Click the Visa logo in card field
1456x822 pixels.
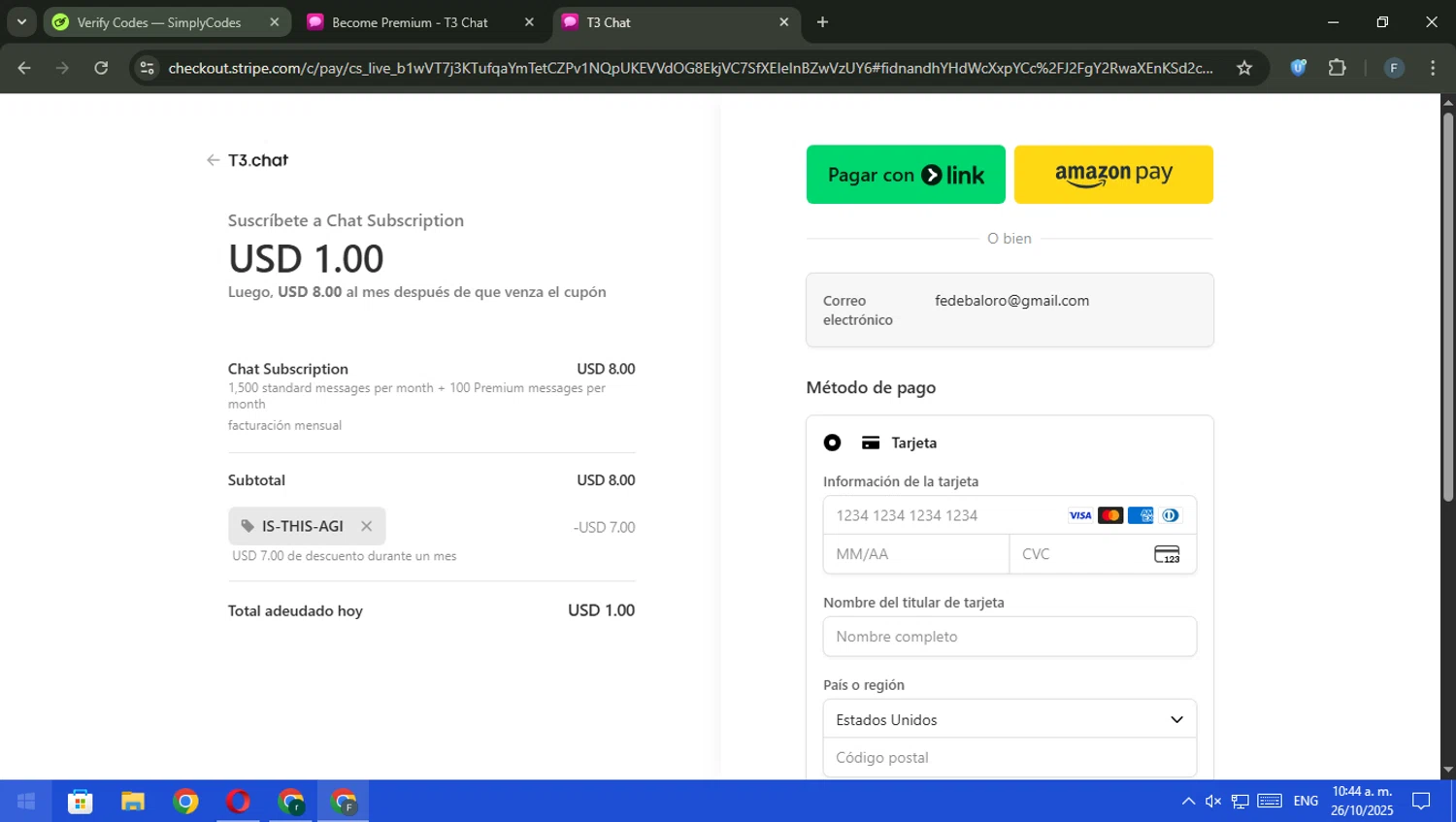coord(1080,515)
